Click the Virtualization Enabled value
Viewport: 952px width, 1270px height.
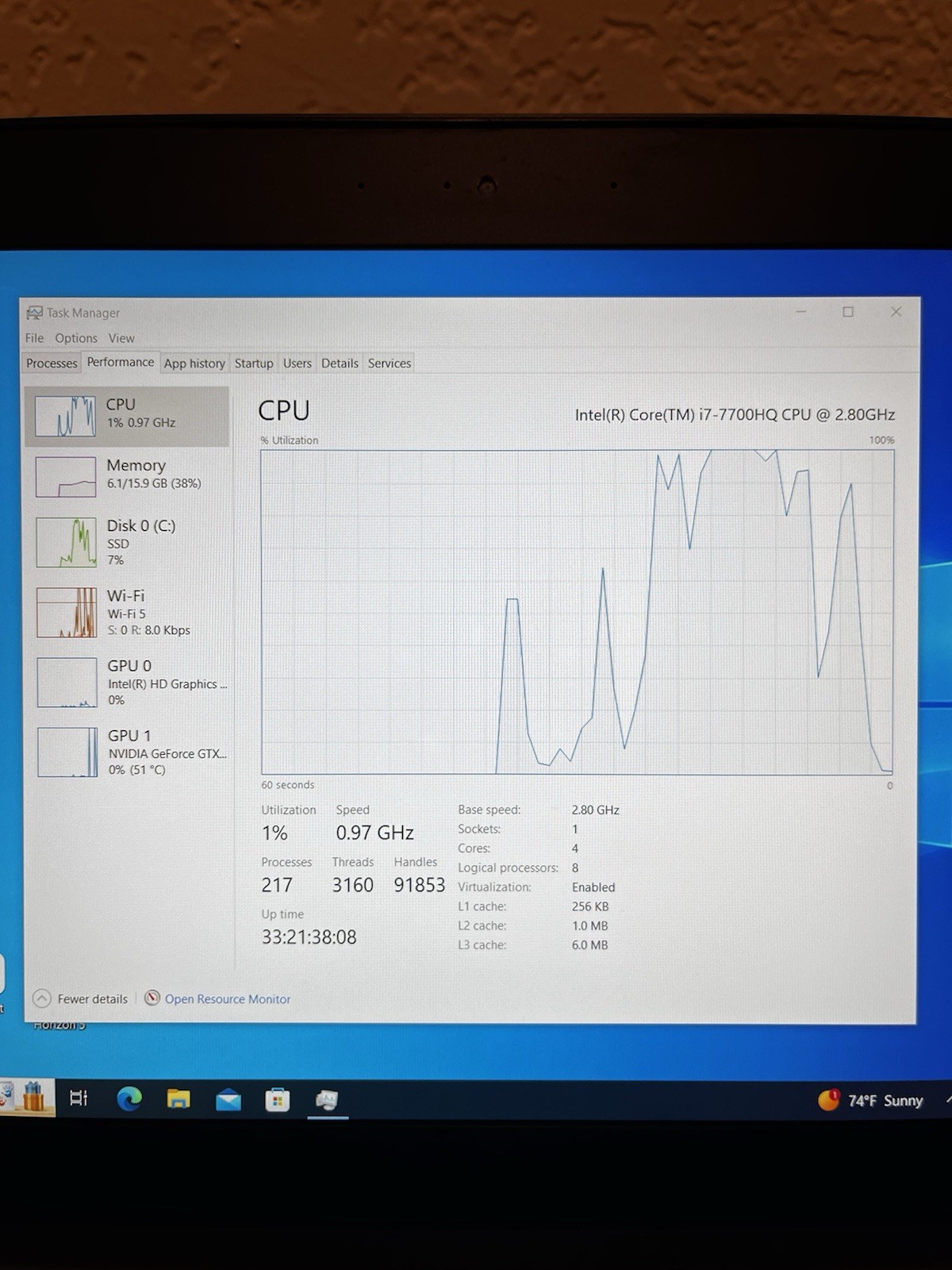pyautogui.click(x=593, y=887)
